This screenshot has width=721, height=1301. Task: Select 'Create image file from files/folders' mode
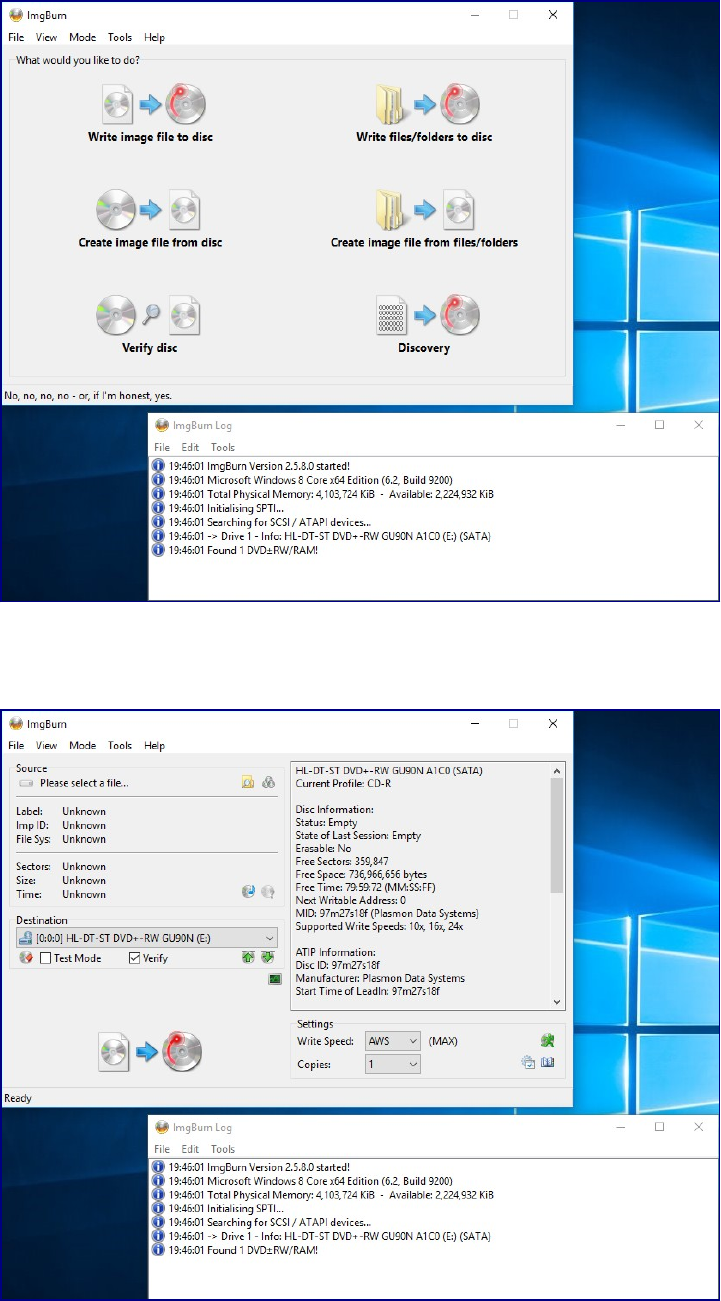[424, 218]
